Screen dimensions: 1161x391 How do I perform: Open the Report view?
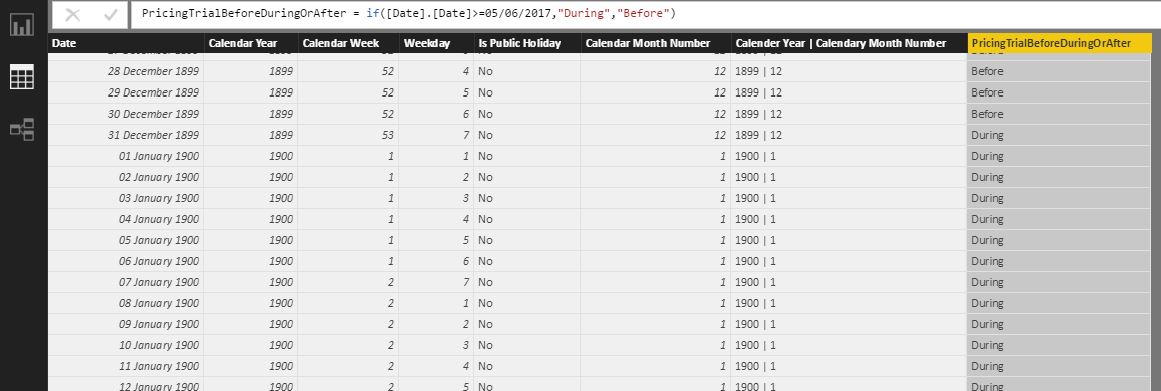[x=21, y=24]
